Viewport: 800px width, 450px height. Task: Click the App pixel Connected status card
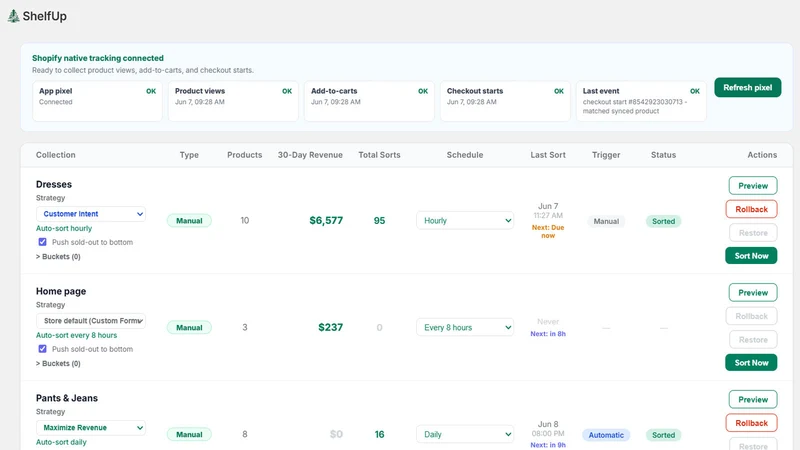click(97, 101)
